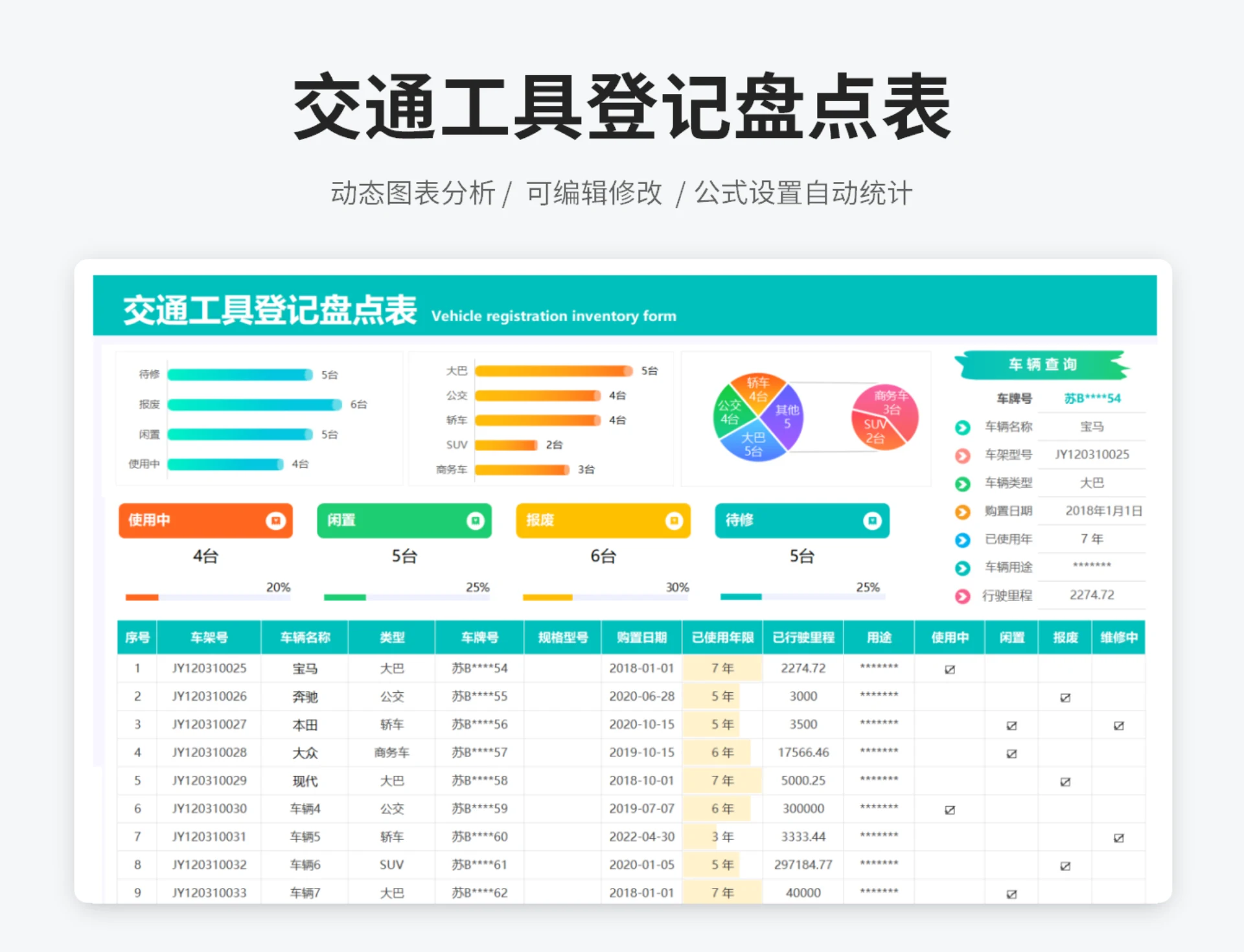Screen dimensions: 1244x952
Task: Check the 维修中 checkbox for 本田 row
Action: 1118,725
